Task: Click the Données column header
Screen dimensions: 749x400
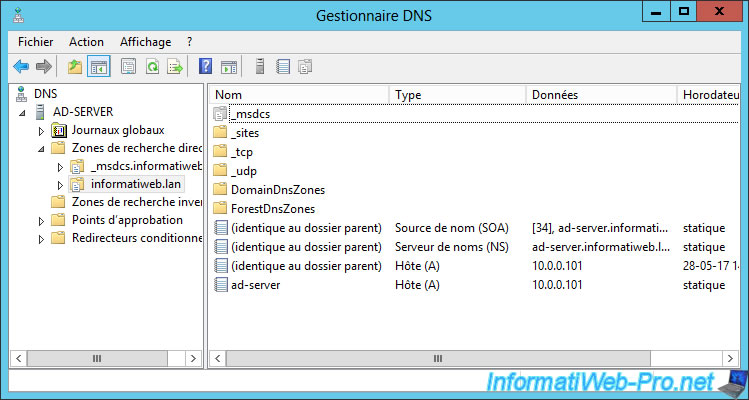Action: 600,94
